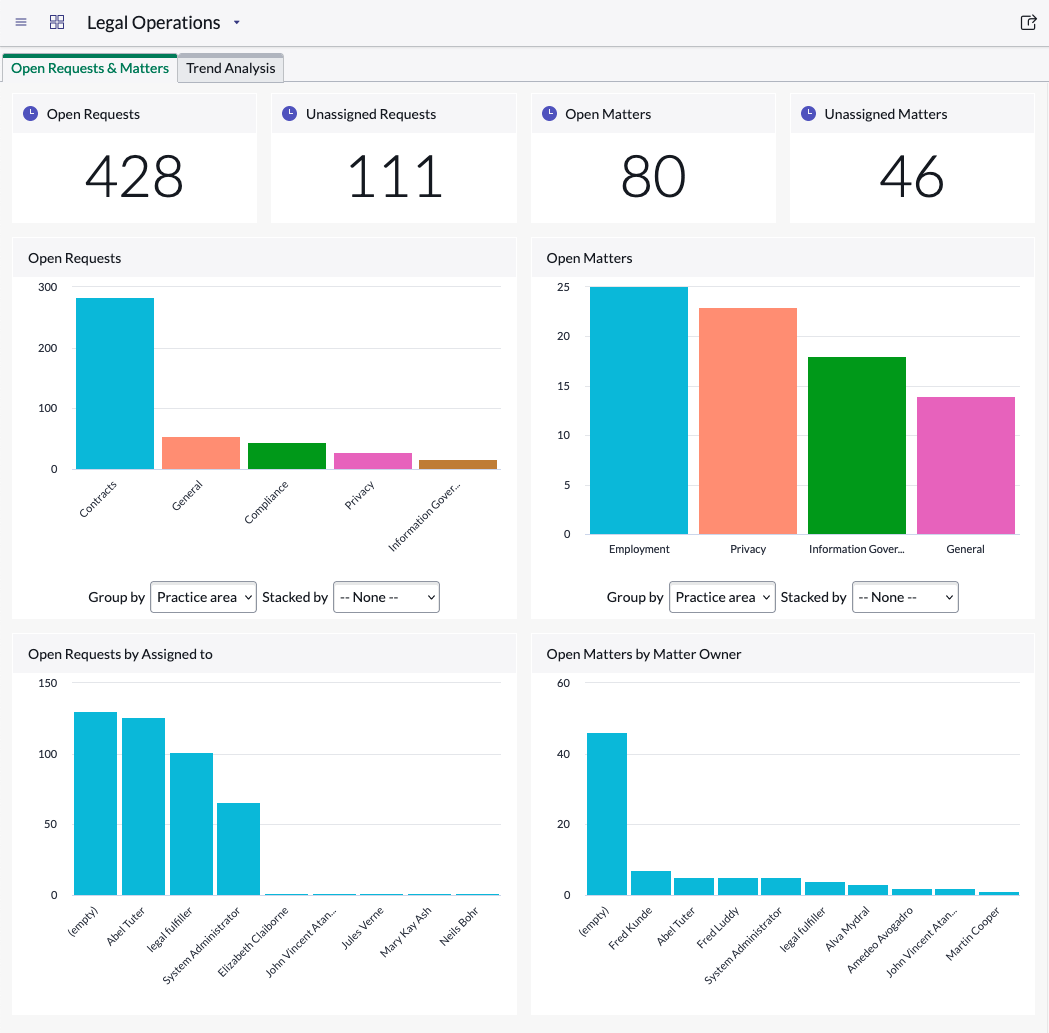Click the pink General bar in Open Matters
Viewport: 1049px width, 1033px height.
point(966,466)
